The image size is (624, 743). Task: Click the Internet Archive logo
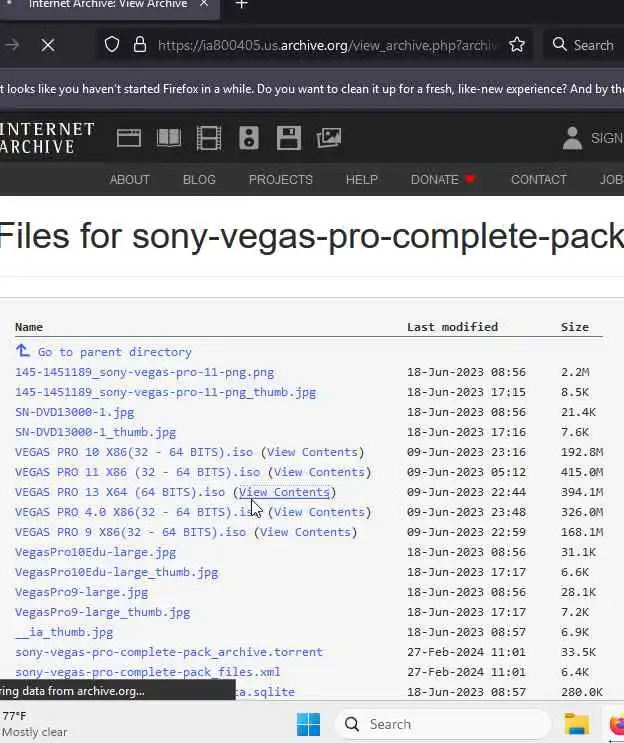pyautogui.click(x=46, y=138)
